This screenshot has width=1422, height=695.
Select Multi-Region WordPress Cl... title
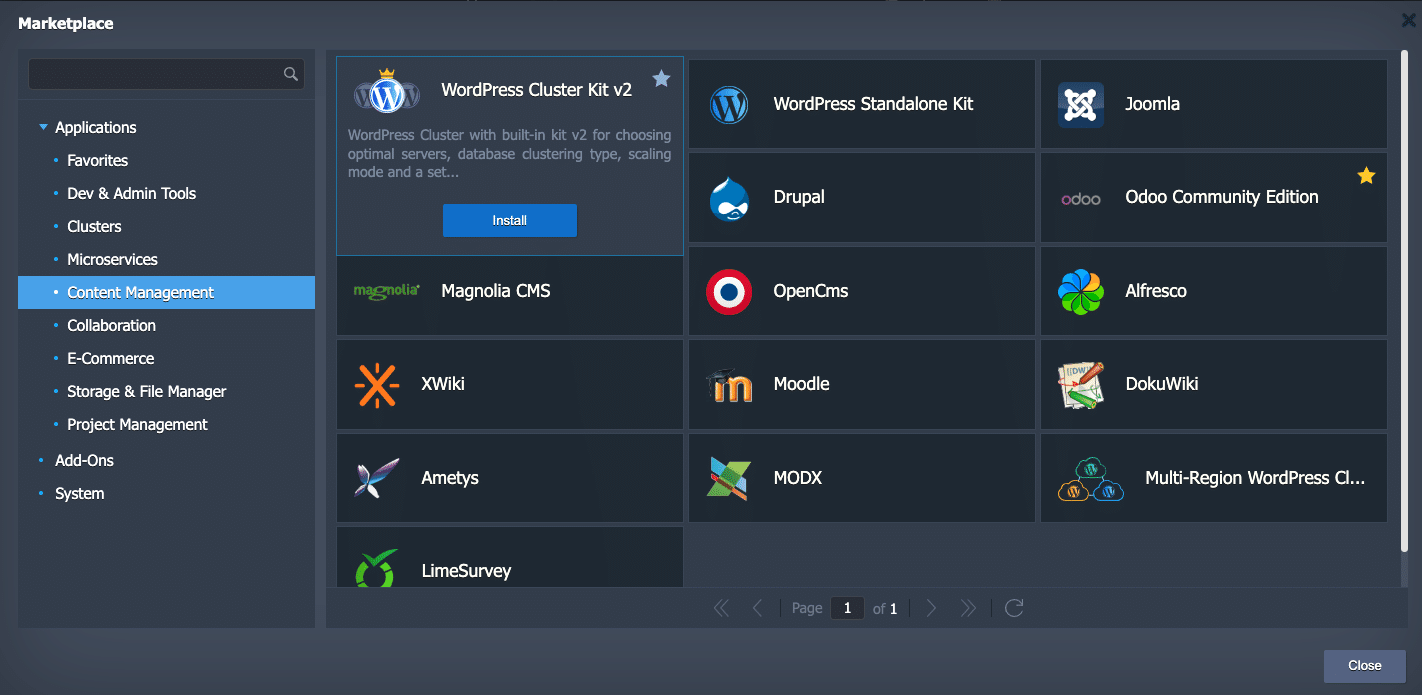1255,479
